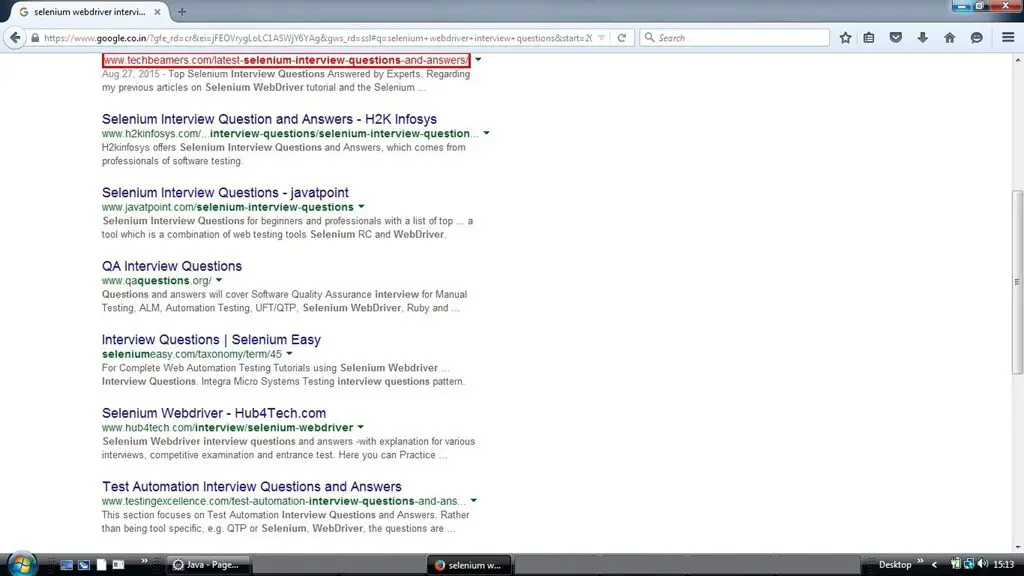Bookmark this page with the star icon

[x=846, y=38]
